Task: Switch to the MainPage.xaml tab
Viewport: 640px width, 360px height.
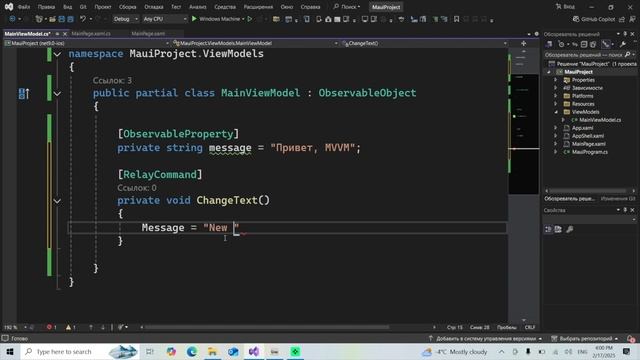Action: [x=148, y=34]
